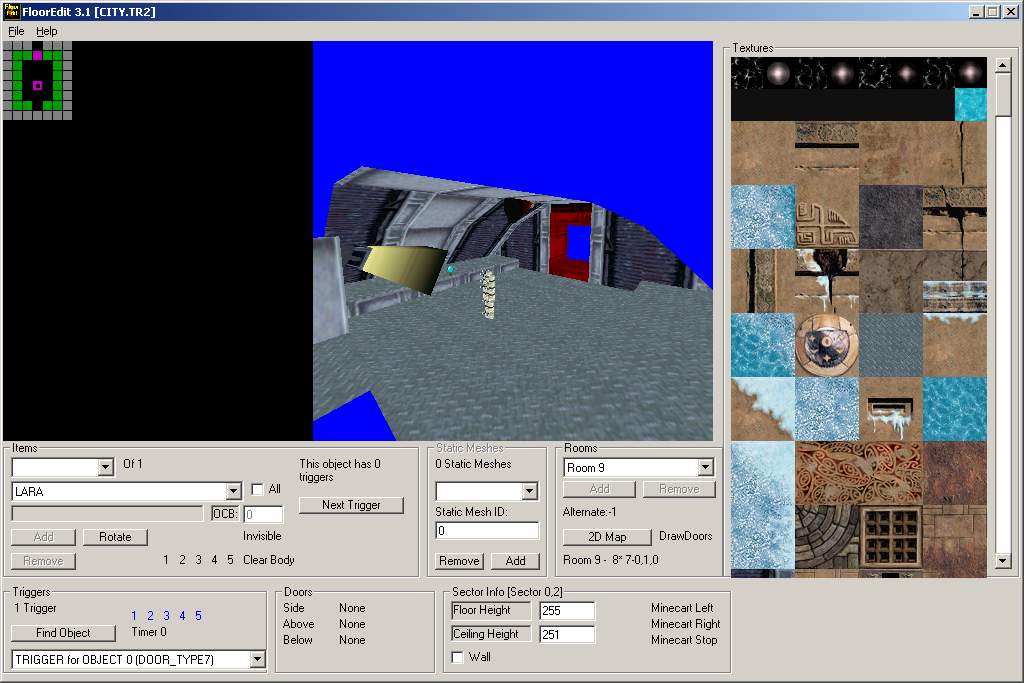Pick the sandstone texture with carved frieze and black slot
The height and width of the screenshot is (683, 1024).
827,153
